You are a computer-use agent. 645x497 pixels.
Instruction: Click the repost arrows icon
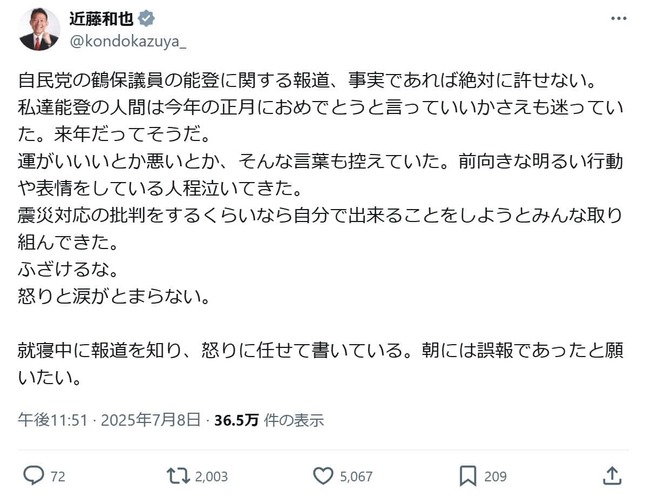[x=178, y=474]
